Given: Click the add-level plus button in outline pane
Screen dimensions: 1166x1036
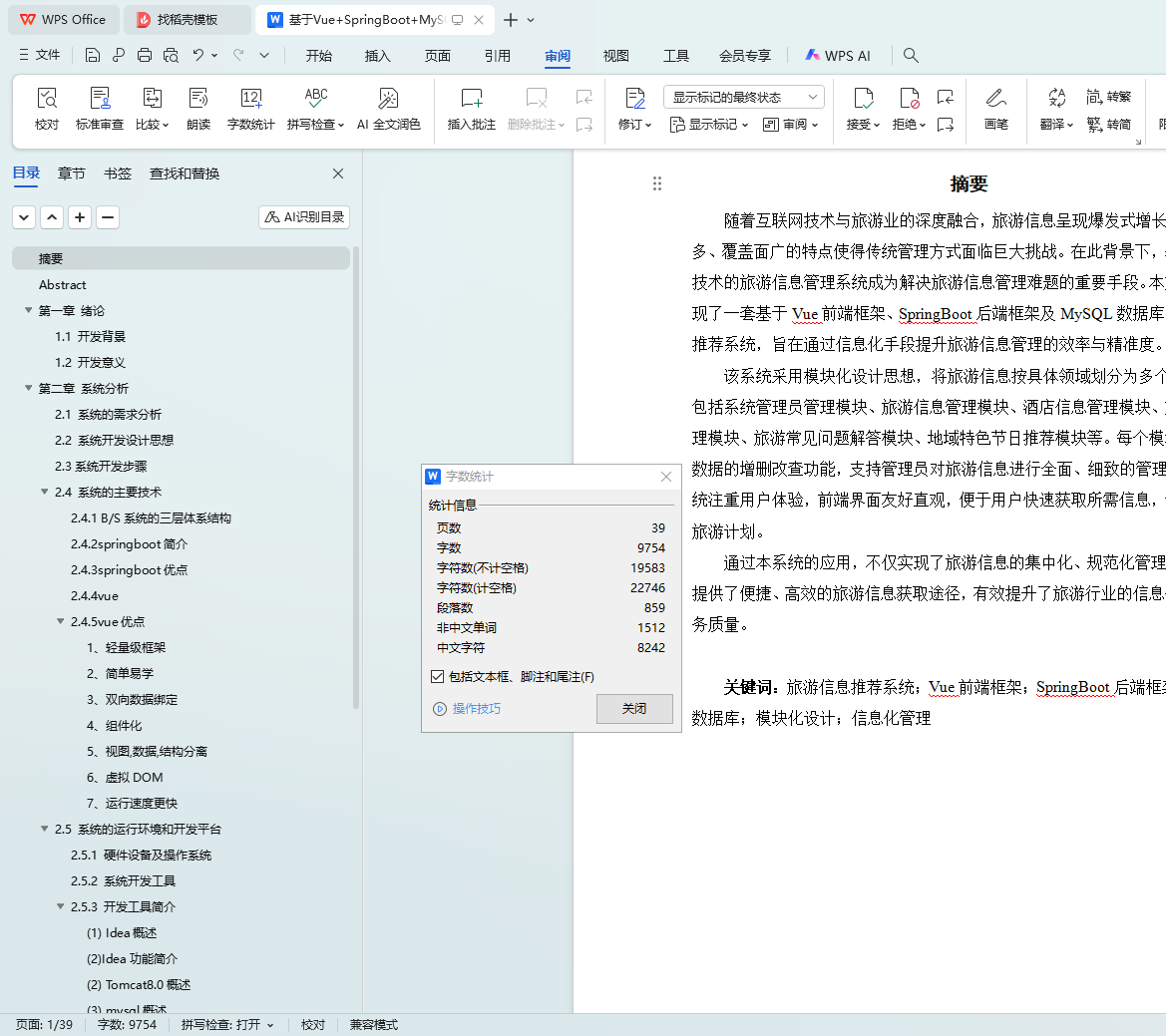Looking at the screenshot, I should [x=80, y=217].
